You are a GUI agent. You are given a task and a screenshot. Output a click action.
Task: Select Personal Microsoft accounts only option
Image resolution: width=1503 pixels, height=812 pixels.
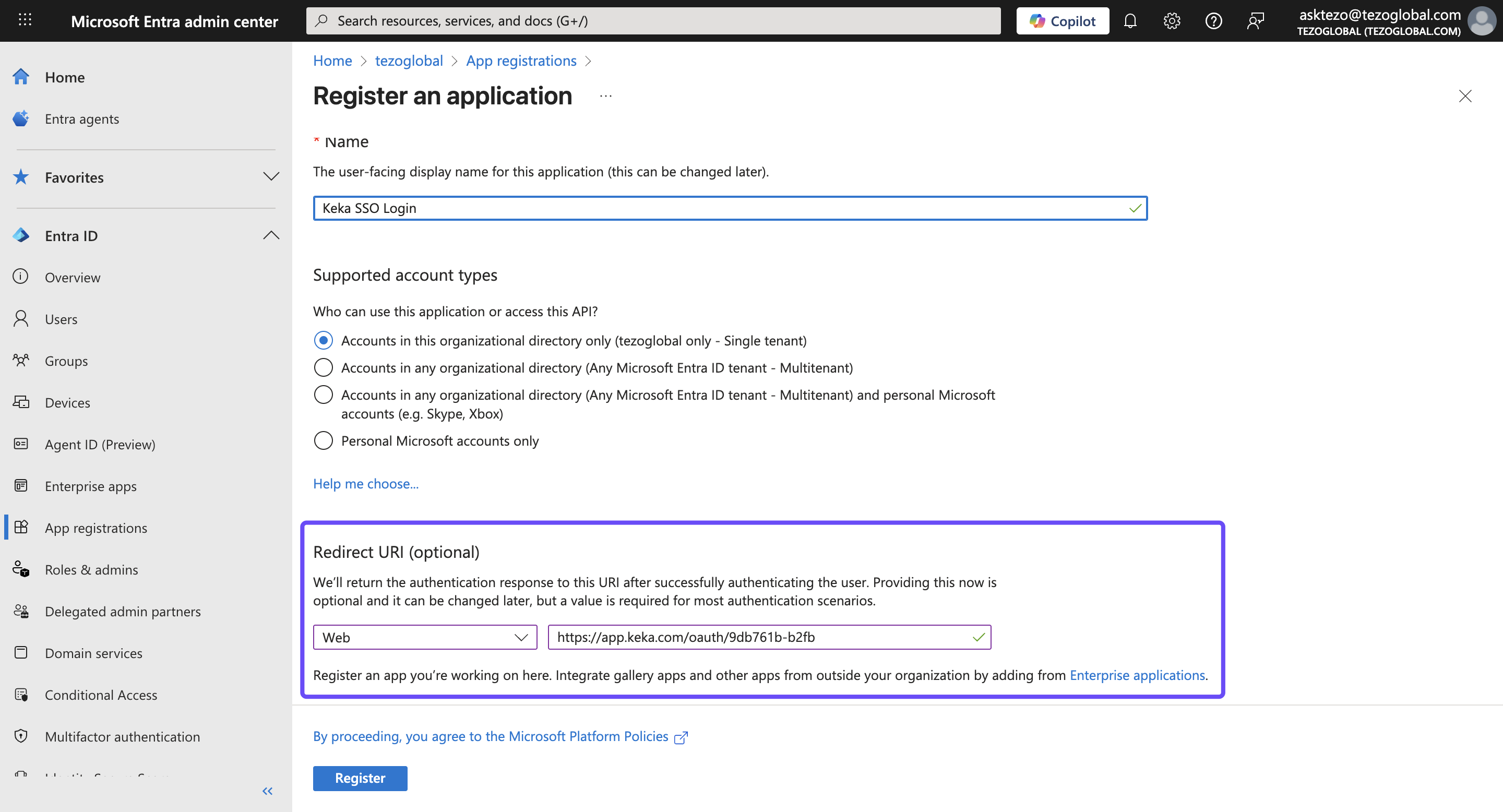click(323, 440)
